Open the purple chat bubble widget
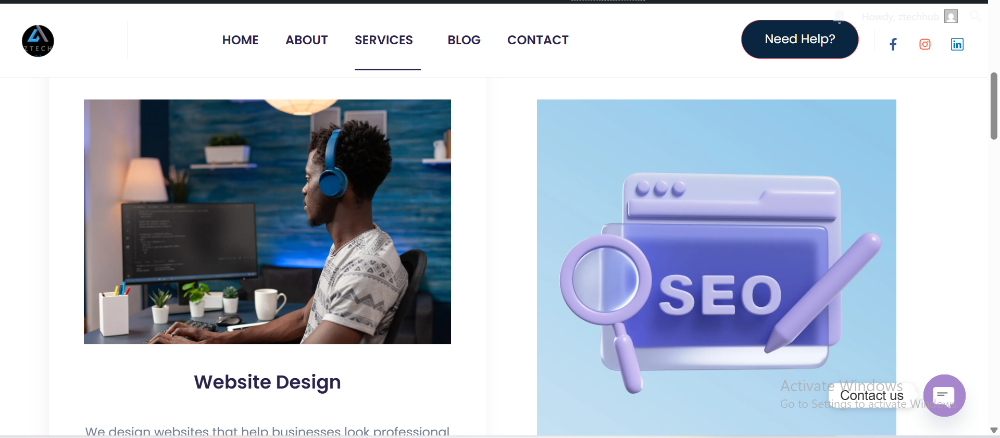Screen dimensions: 1000x438 tap(944, 395)
